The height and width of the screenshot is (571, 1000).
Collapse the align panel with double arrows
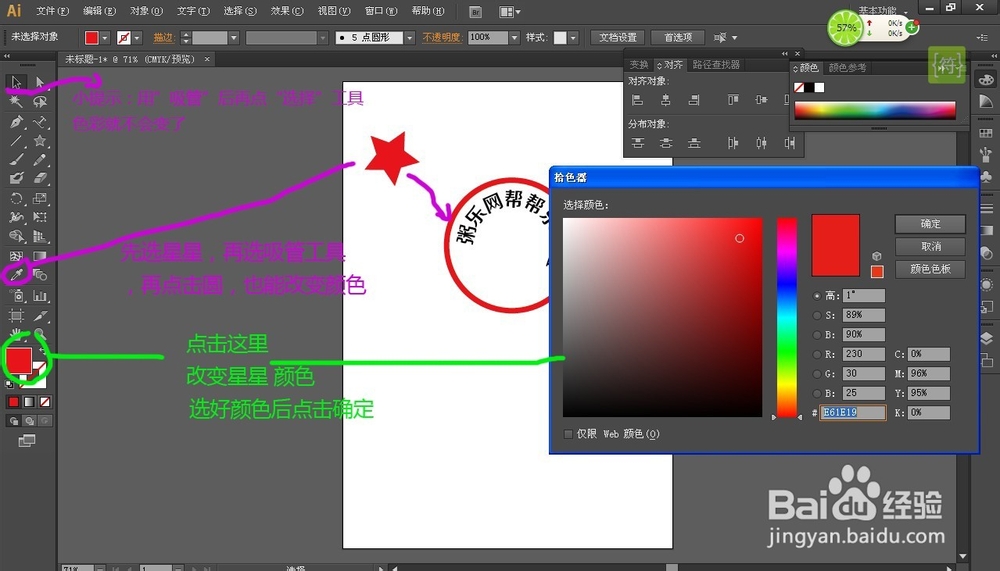[784, 54]
